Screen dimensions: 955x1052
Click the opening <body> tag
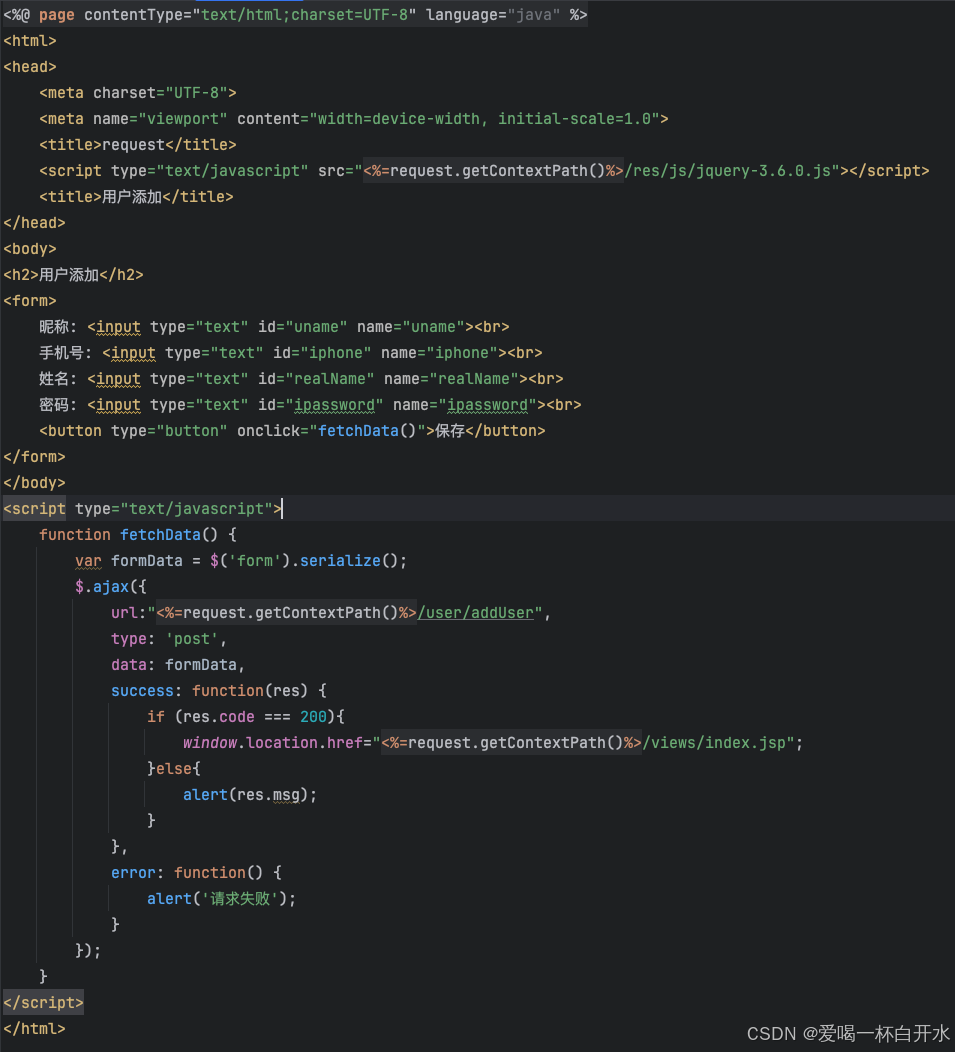pyautogui.click(x=30, y=249)
